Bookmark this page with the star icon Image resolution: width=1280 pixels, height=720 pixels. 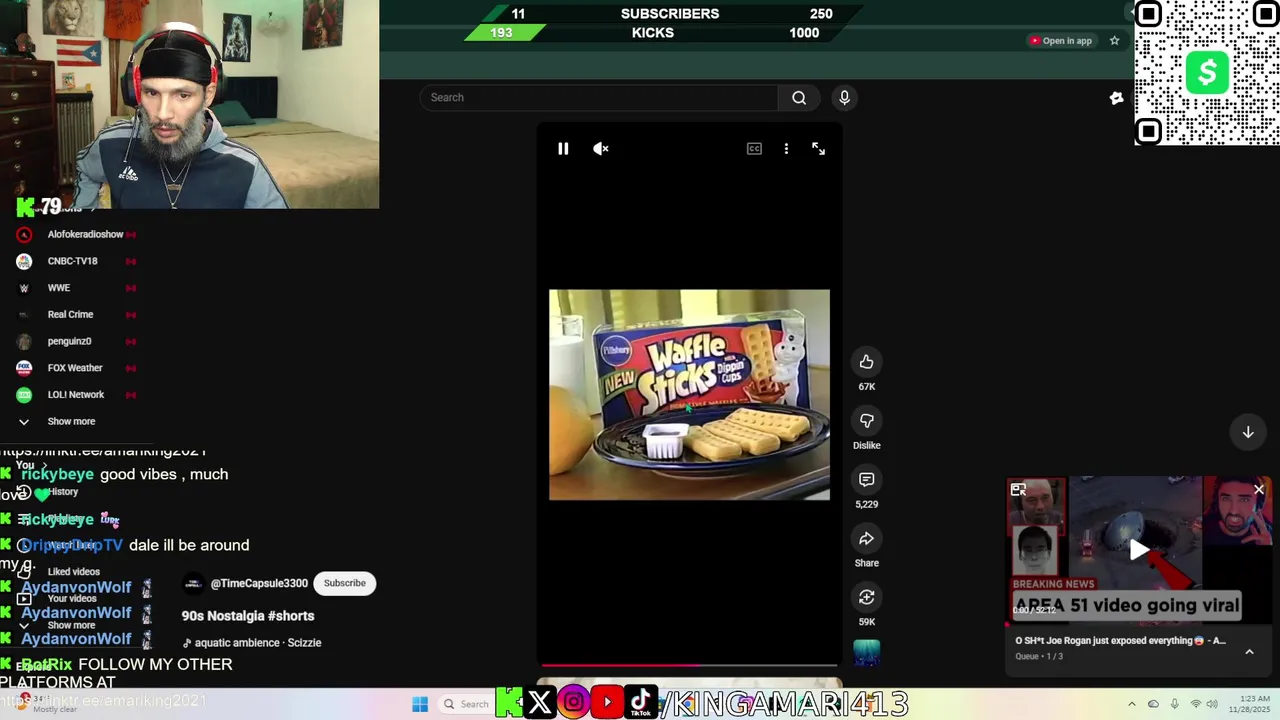(x=1114, y=41)
